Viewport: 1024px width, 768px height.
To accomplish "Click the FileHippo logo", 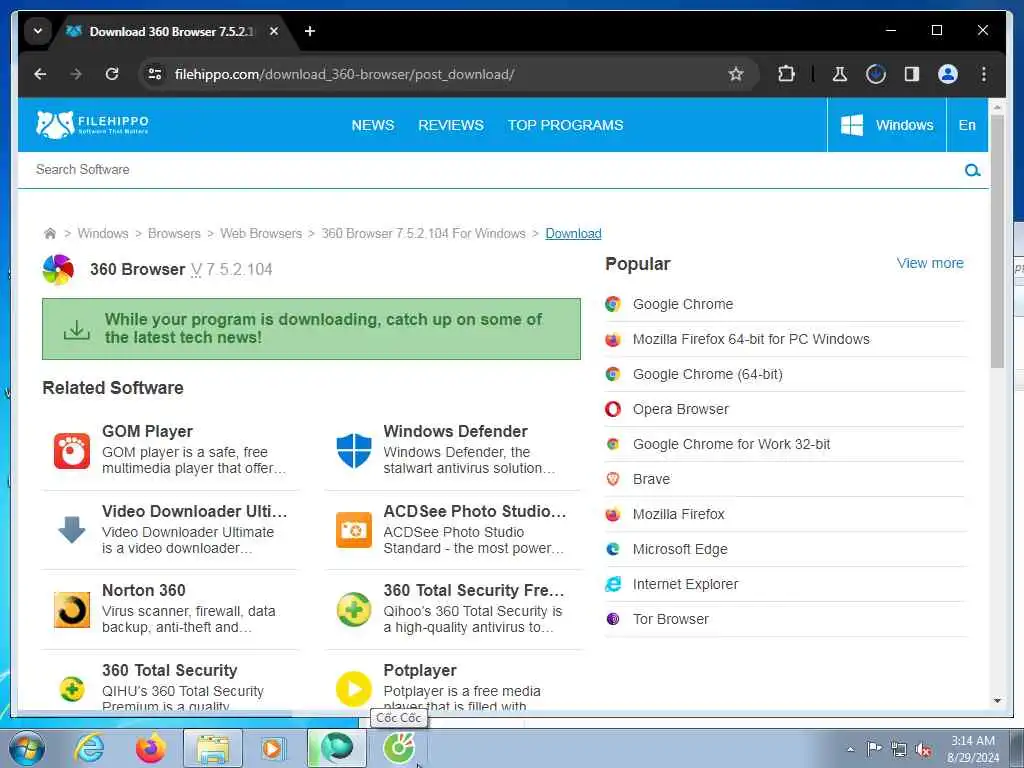I will [x=92, y=124].
